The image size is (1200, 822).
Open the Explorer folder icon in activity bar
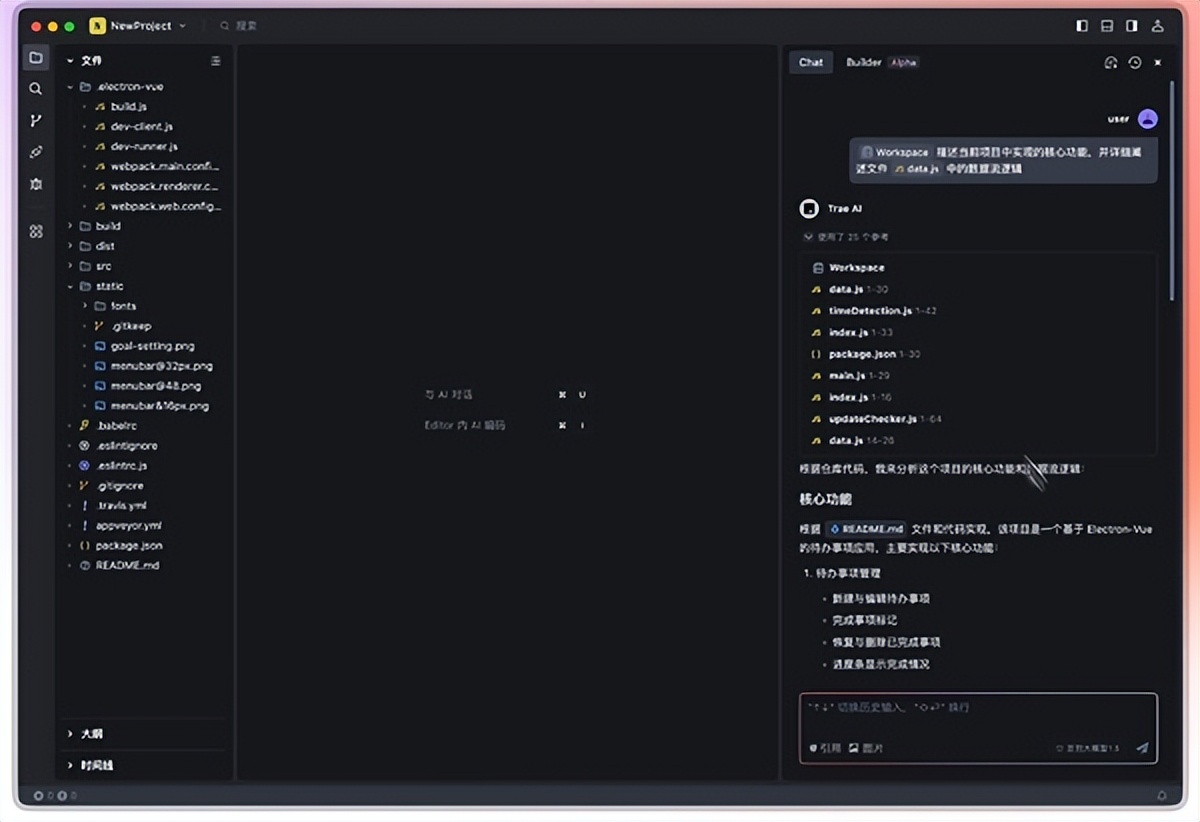(x=36, y=58)
